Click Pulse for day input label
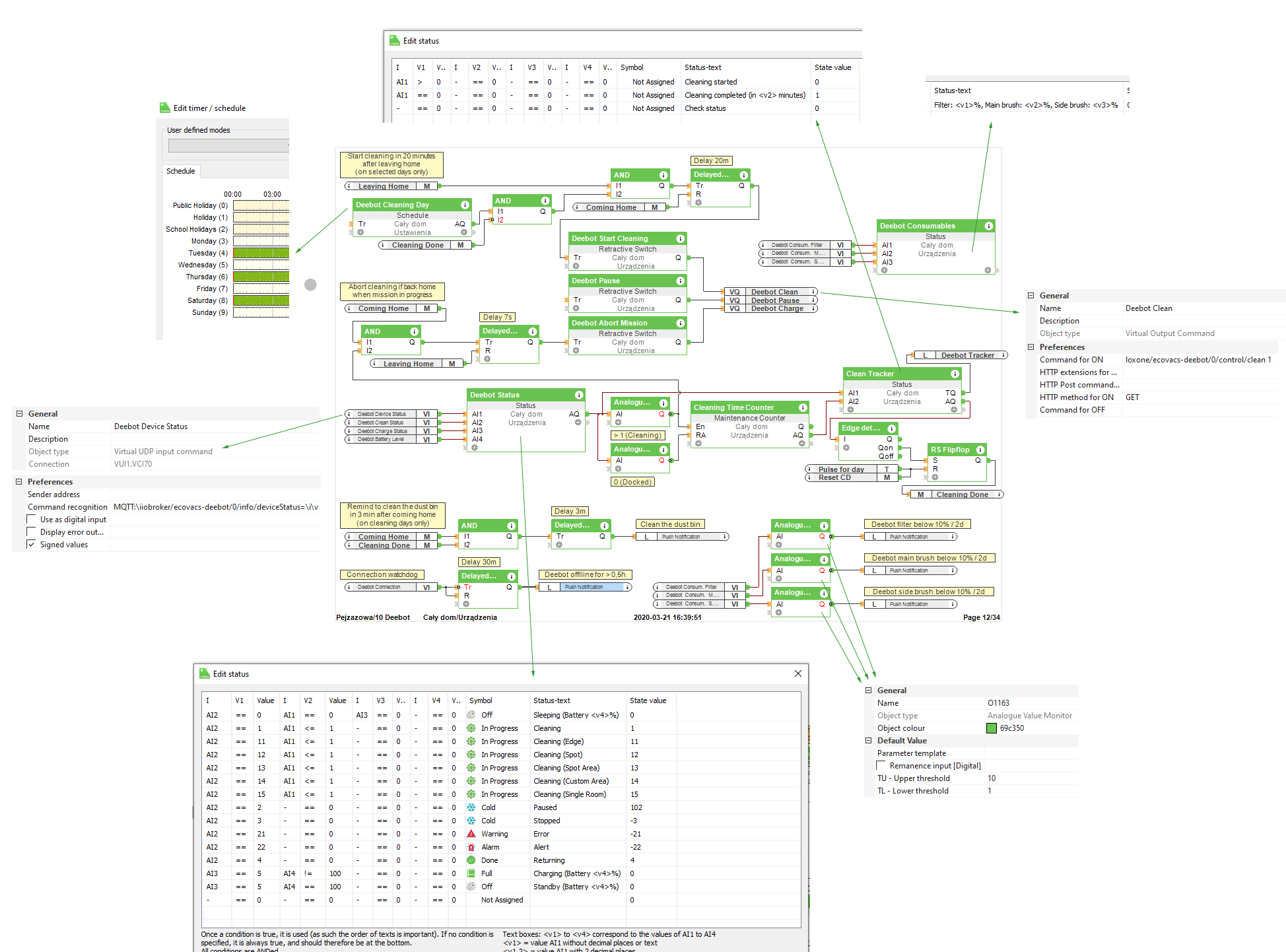This screenshot has width=1286, height=952. (x=842, y=469)
